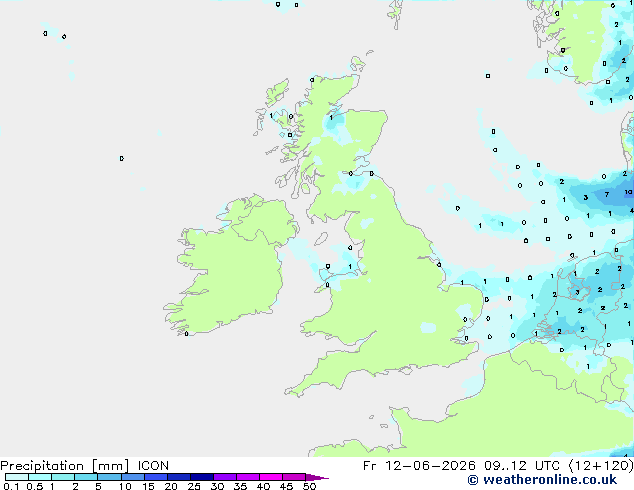Image resolution: width=634 pixels, height=490 pixels.
Task: Click the Shetland Islands outline at the top
Action: pos(396,14)
